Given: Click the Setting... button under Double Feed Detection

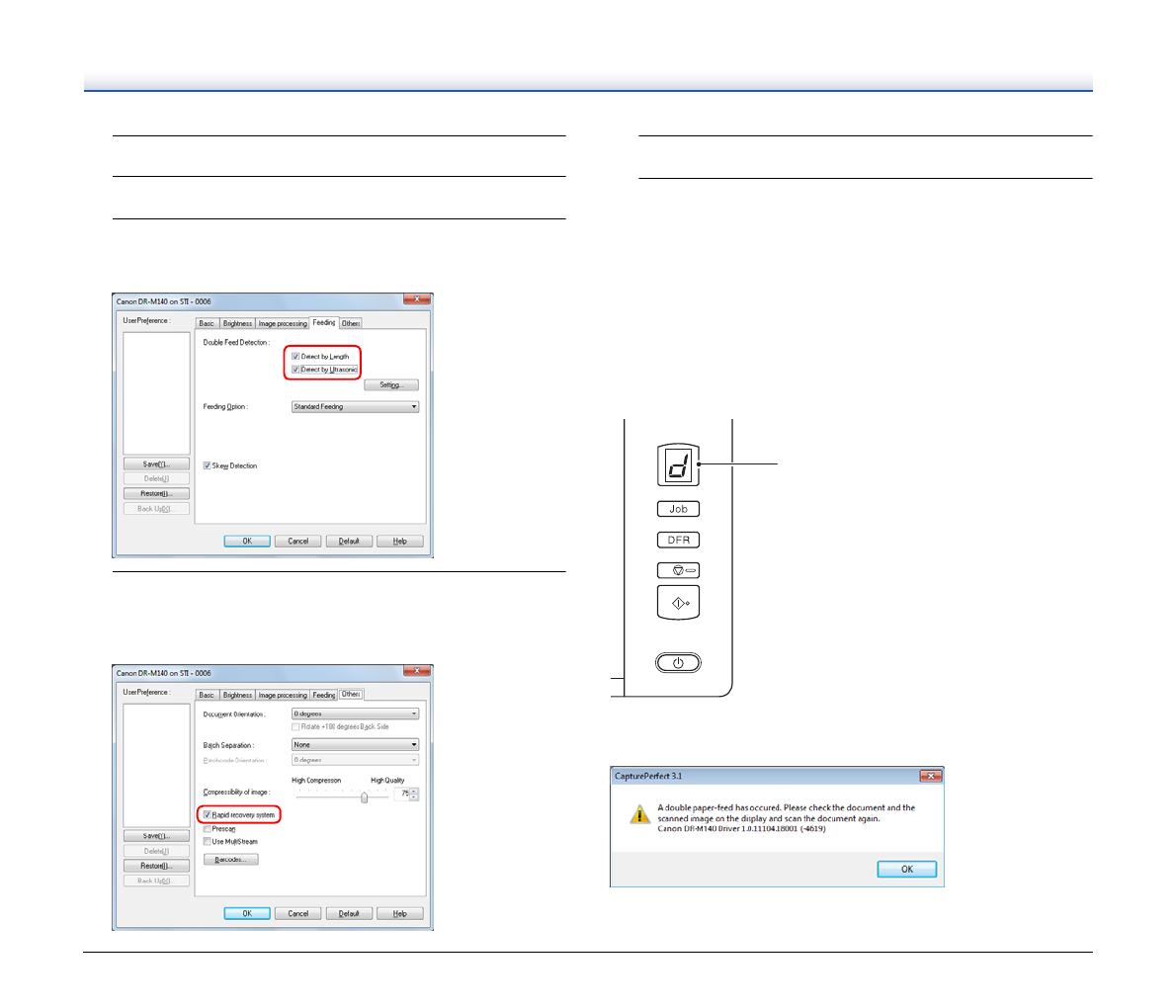Looking at the screenshot, I should coord(390,385).
